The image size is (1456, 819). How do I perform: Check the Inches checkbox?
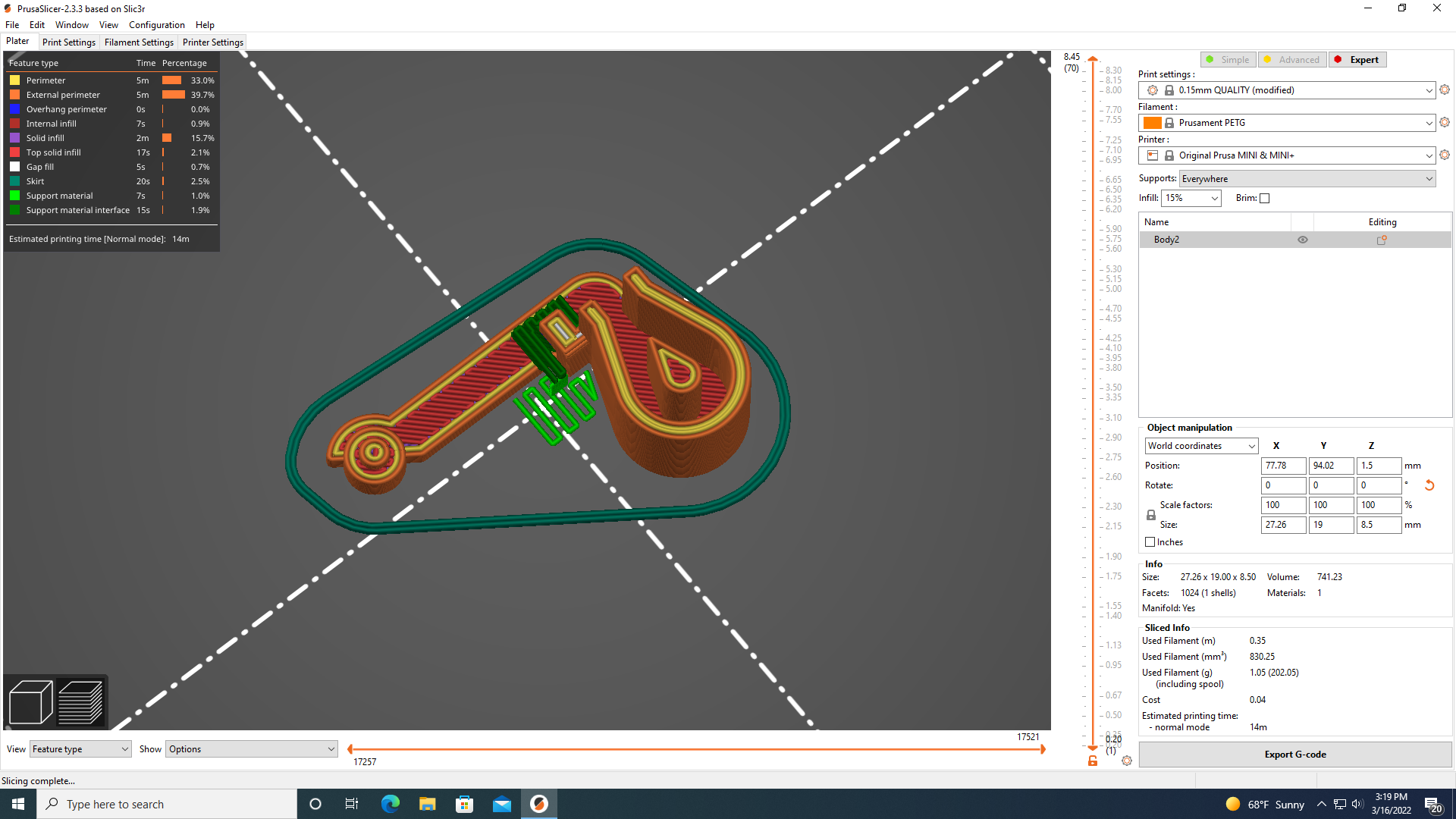click(x=1150, y=541)
